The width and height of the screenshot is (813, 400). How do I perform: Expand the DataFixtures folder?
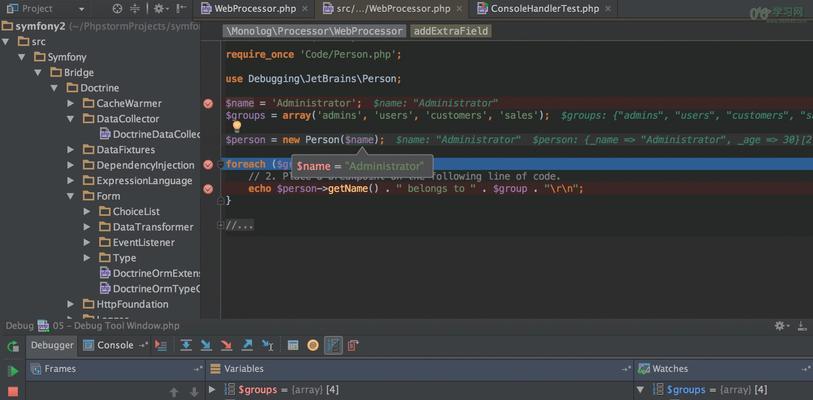click(x=71, y=150)
